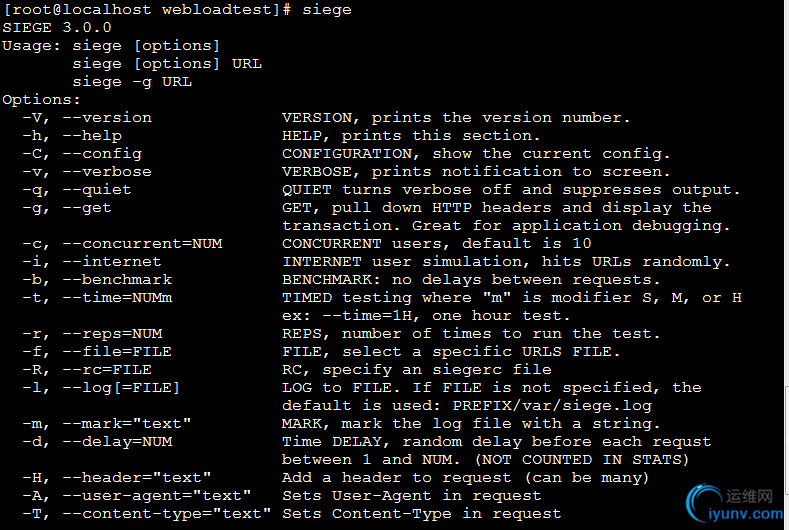The image size is (789, 530).
Task: Click the --time=NUMm option text
Action: click(x=117, y=297)
